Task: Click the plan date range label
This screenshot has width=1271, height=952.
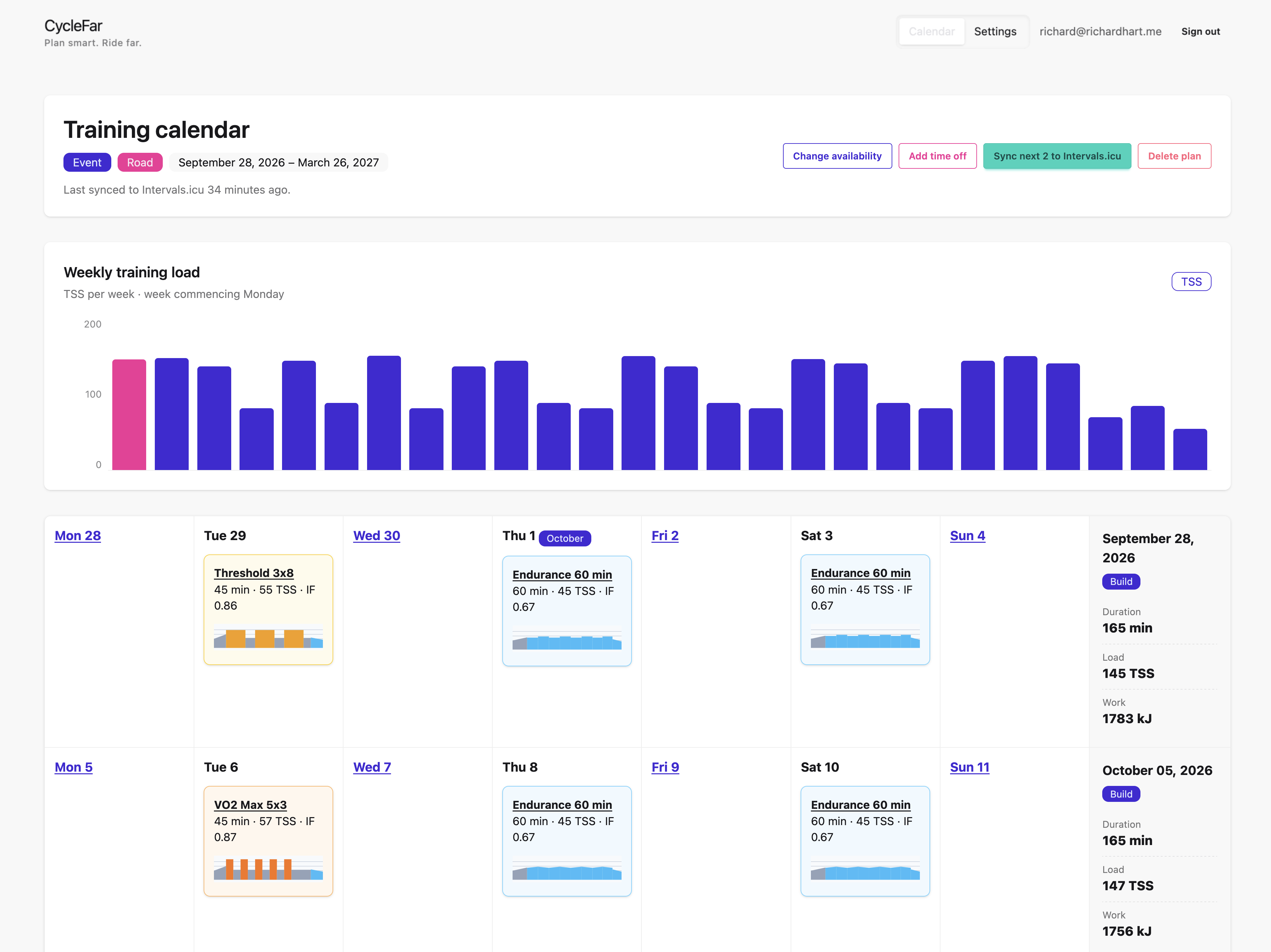Action: 279,162
